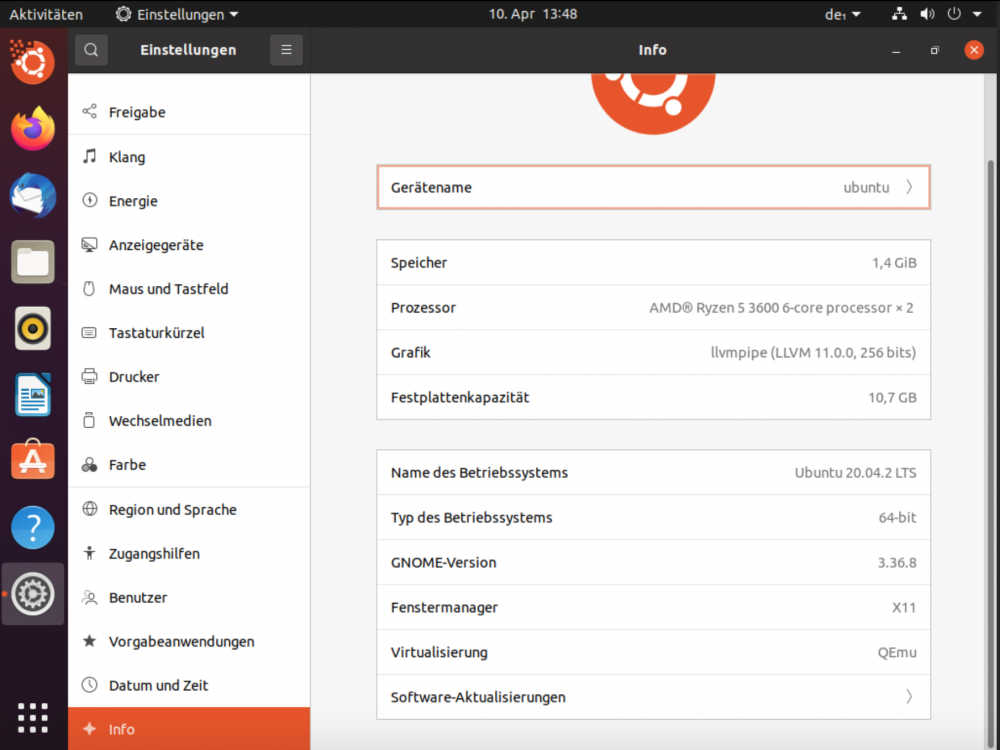This screenshot has height=750, width=1000.
Task: Click the llvmpipe graphics value
Action: pyautogui.click(x=813, y=352)
